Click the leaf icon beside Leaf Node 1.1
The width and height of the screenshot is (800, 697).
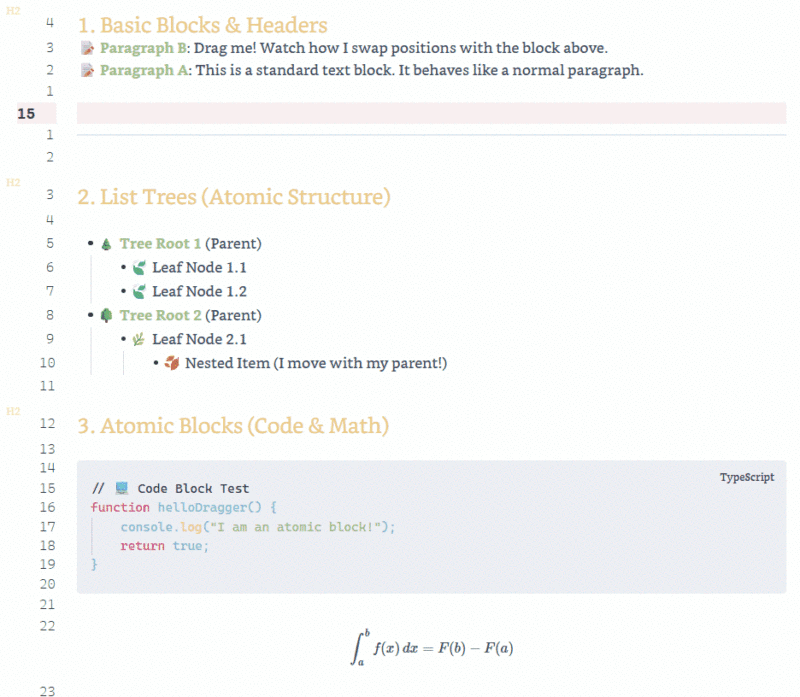tap(140, 268)
